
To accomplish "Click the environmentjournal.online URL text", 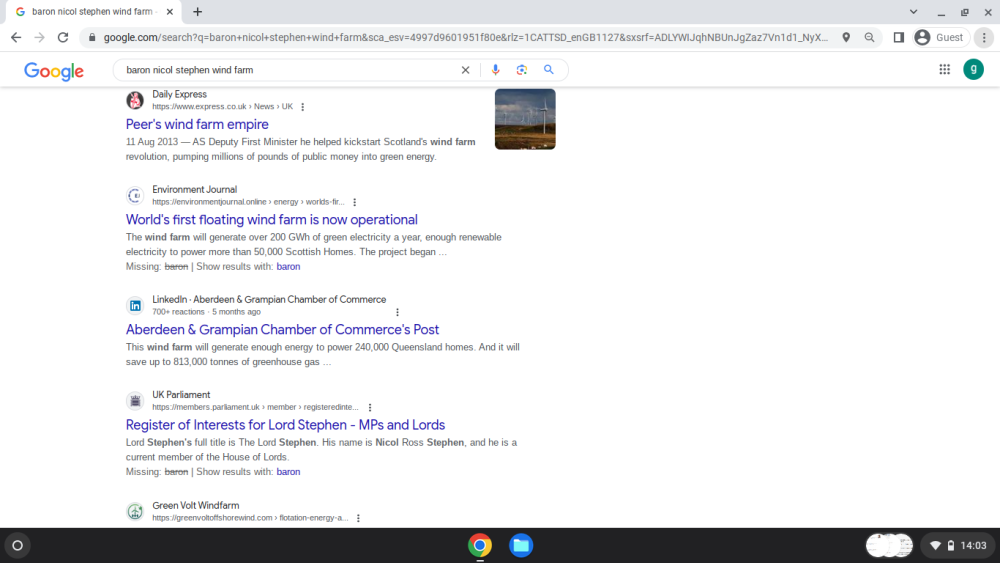I will coord(248,201).
